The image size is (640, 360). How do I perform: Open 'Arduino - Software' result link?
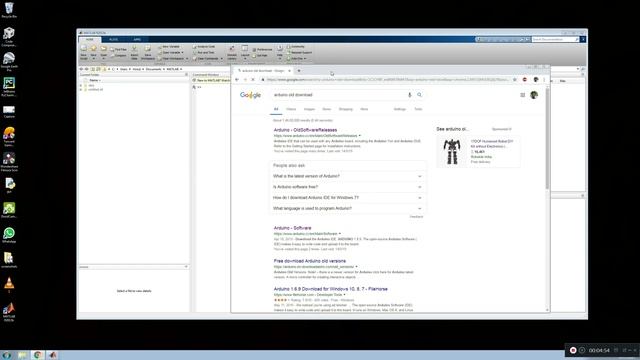[x=292, y=228]
